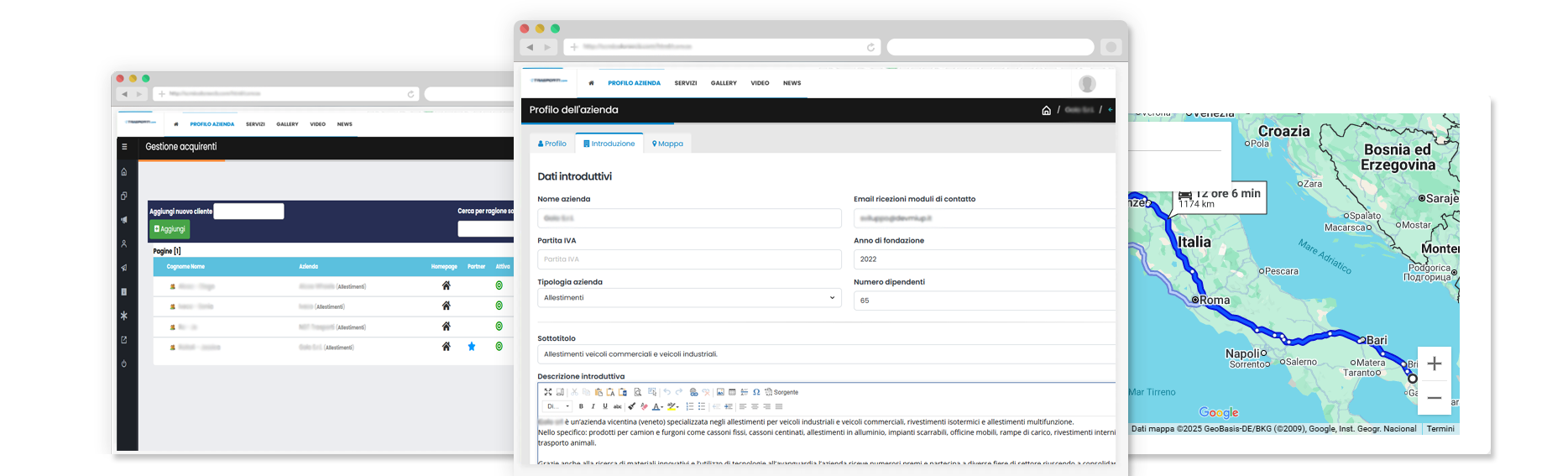The width and height of the screenshot is (1568, 476).
Task: Zoom in on the map
Action: coord(1435,364)
